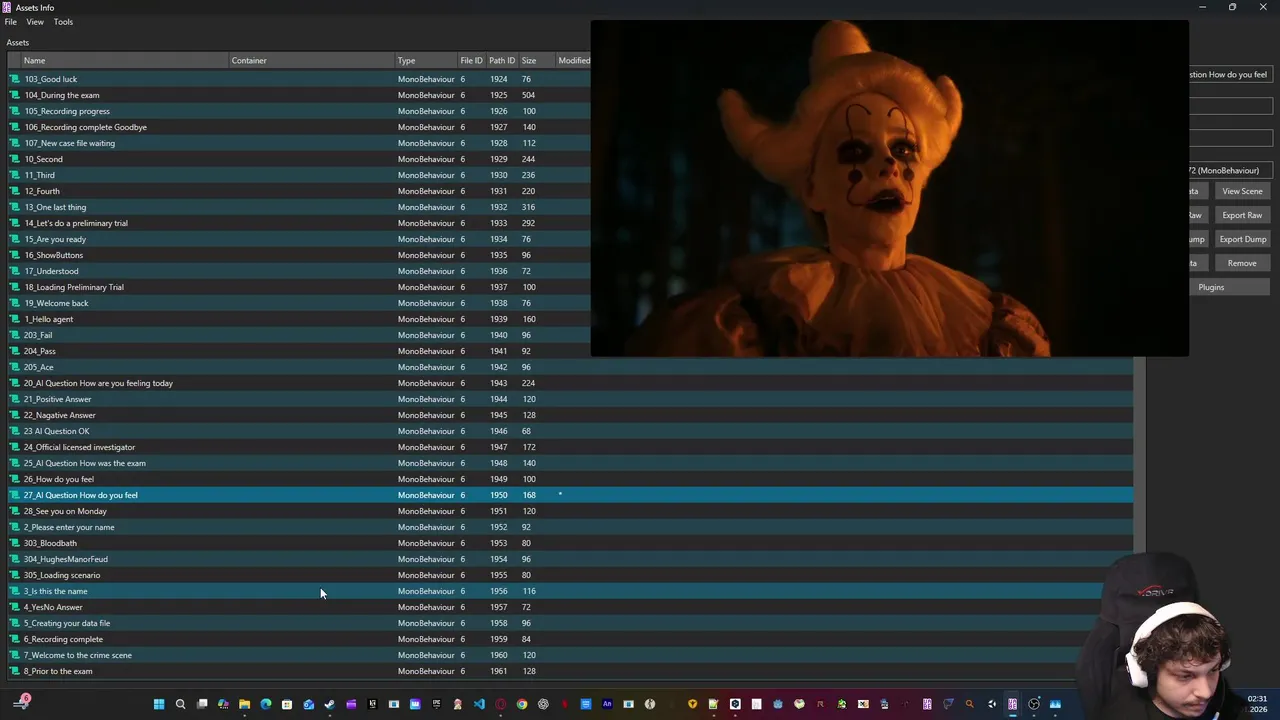The height and width of the screenshot is (720, 1280).
Task: Click the Remove button
Action: [x=1242, y=263]
